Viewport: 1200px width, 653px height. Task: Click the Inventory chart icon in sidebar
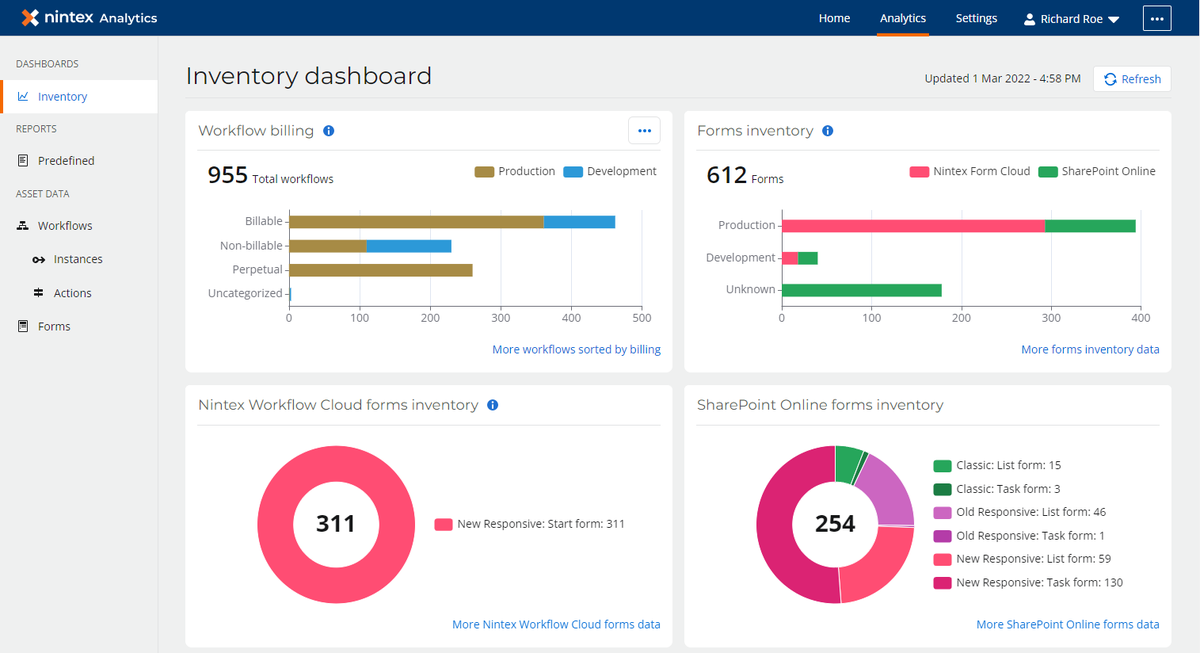[23, 97]
